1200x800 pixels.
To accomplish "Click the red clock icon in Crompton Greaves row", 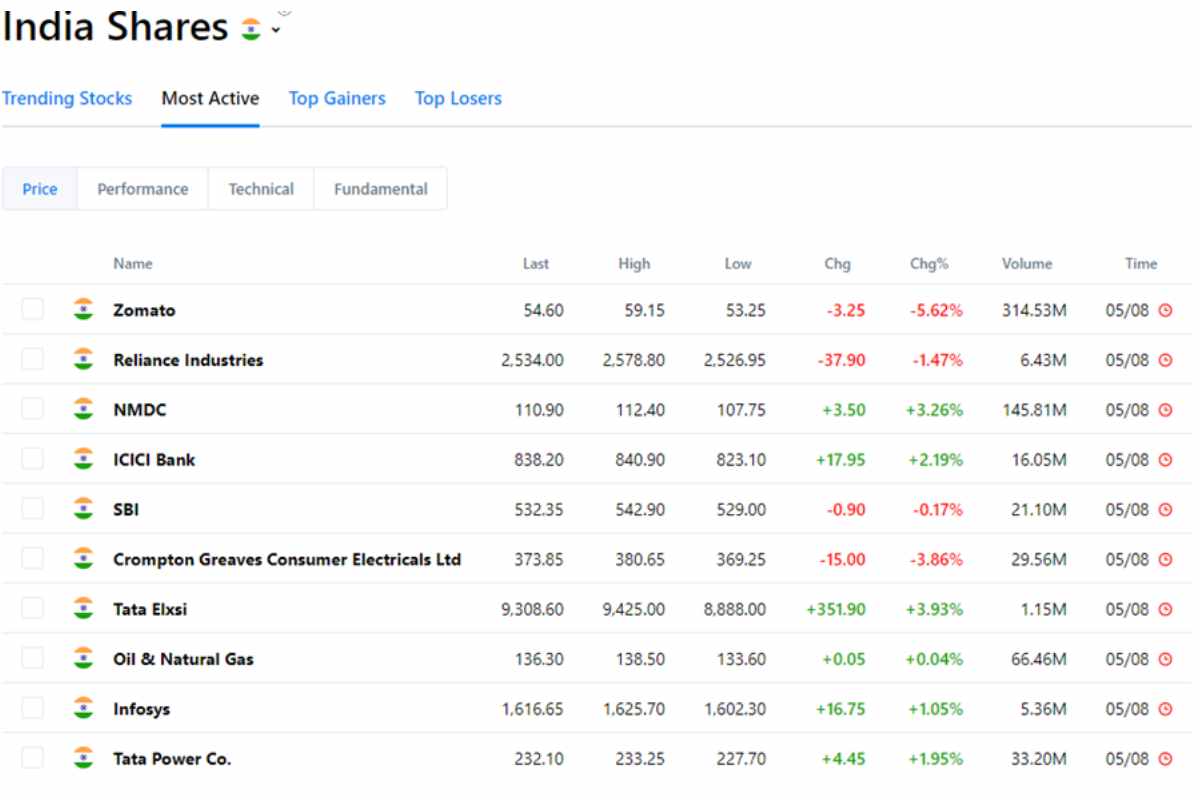I will pyautogui.click(x=1165, y=560).
